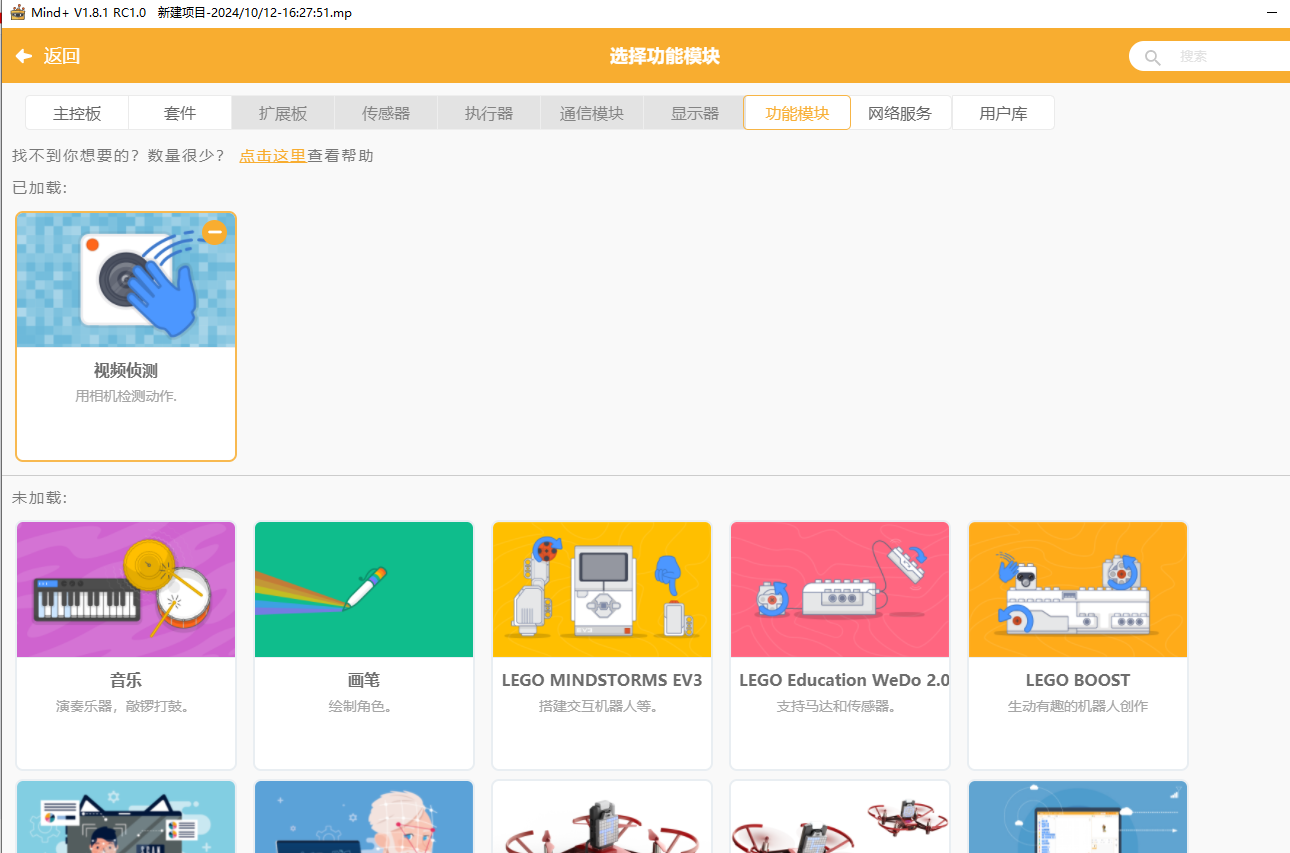
Task: Load the 音乐 keyboard and drum module
Action: 126,589
